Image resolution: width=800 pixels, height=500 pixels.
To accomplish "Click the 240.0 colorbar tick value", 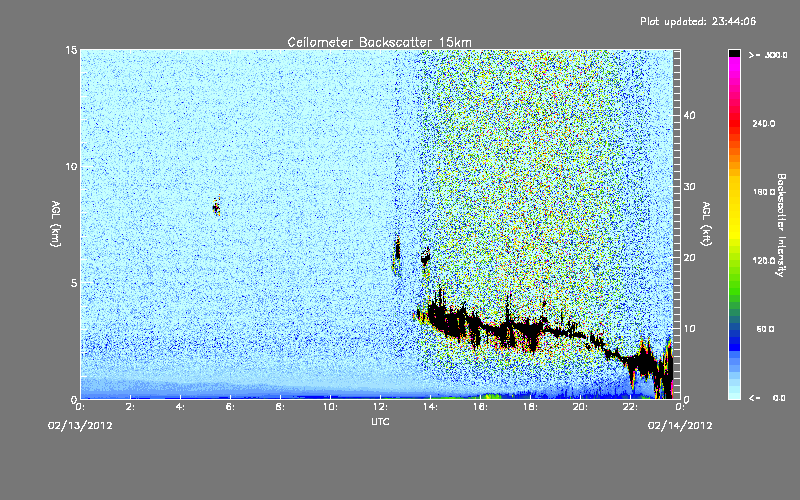I will click(764, 123).
